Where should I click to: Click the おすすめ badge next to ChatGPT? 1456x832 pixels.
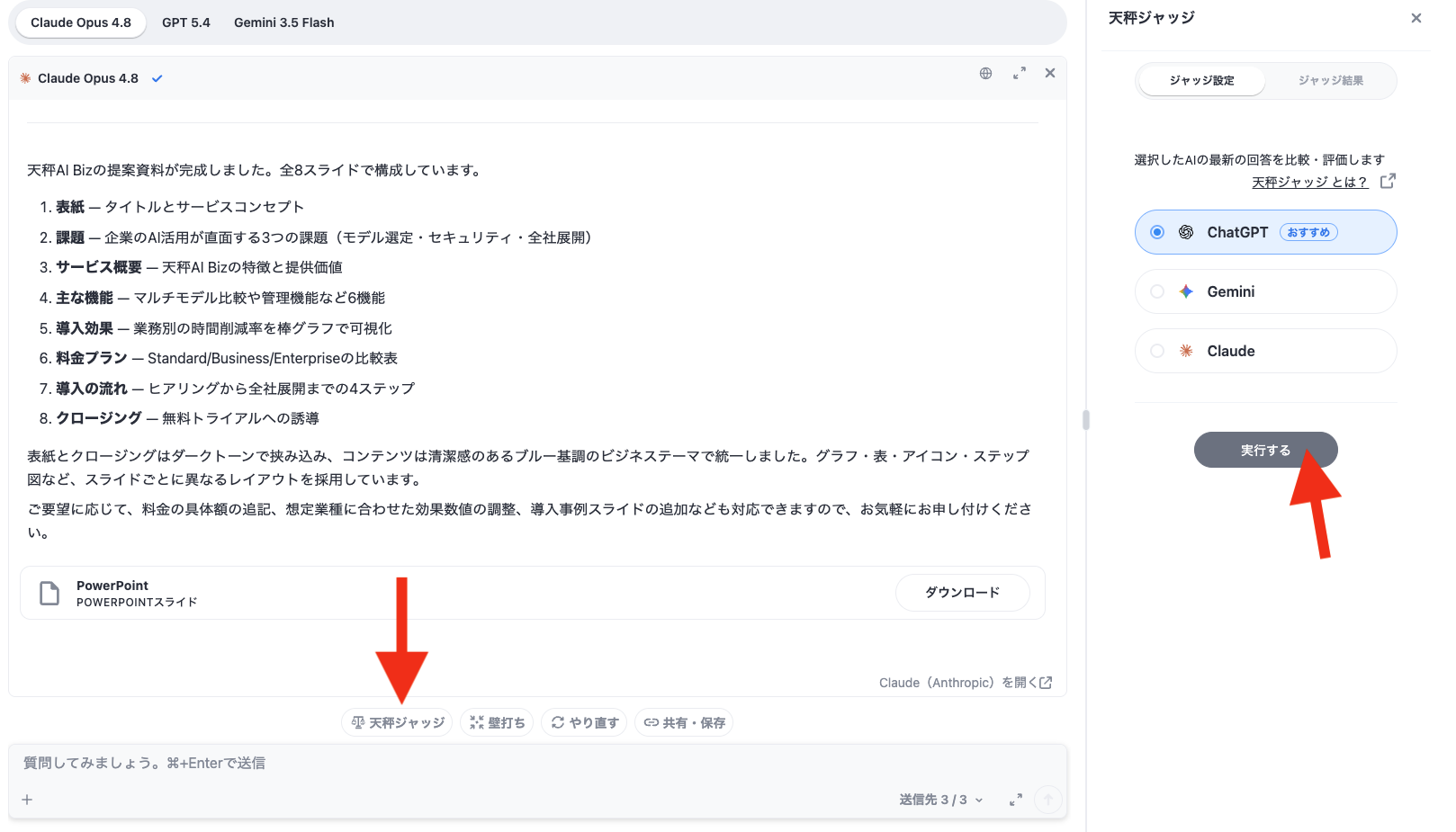[1308, 232]
